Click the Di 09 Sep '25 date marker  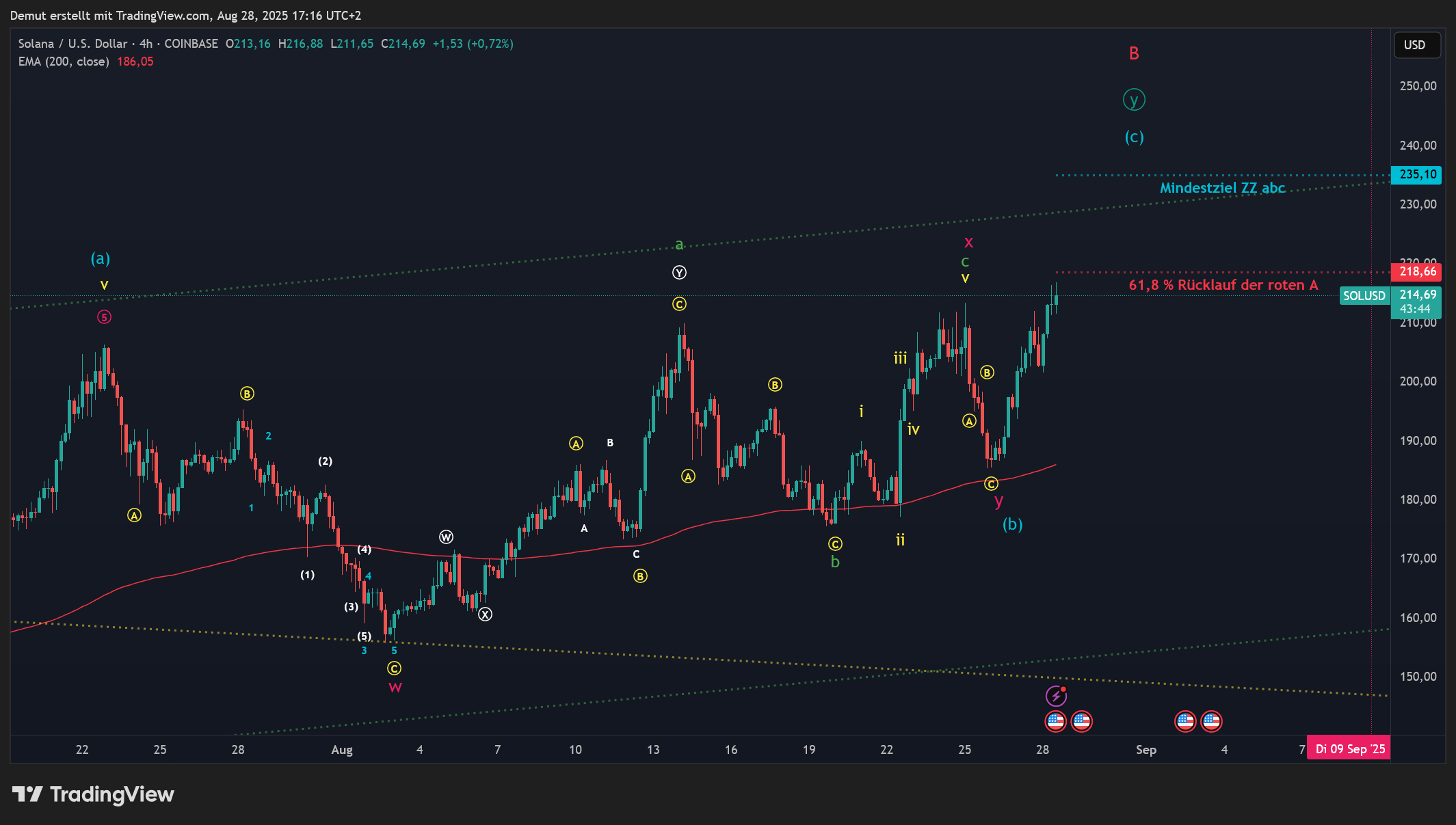(1349, 748)
